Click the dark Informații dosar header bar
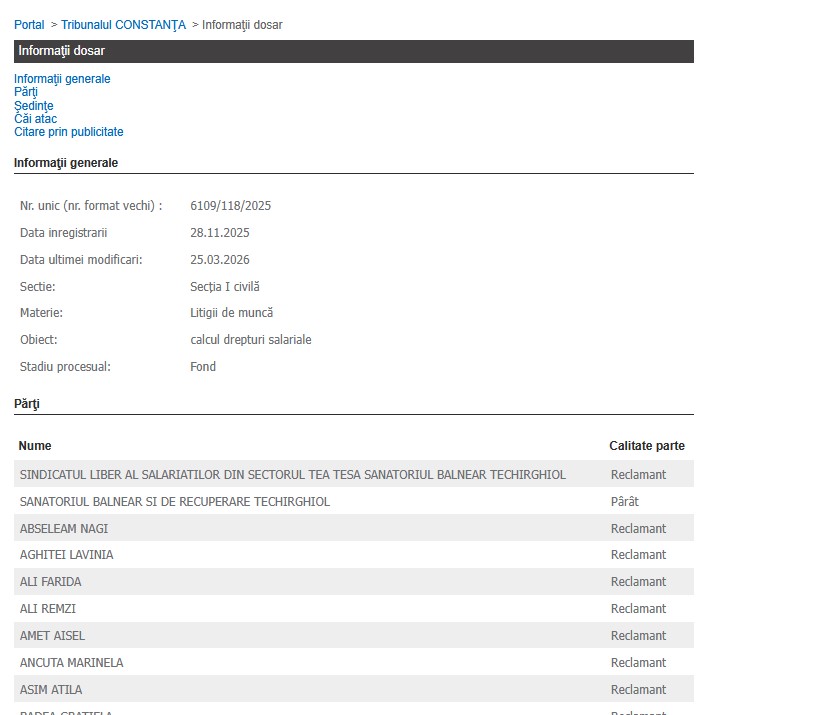 tap(353, 51)
